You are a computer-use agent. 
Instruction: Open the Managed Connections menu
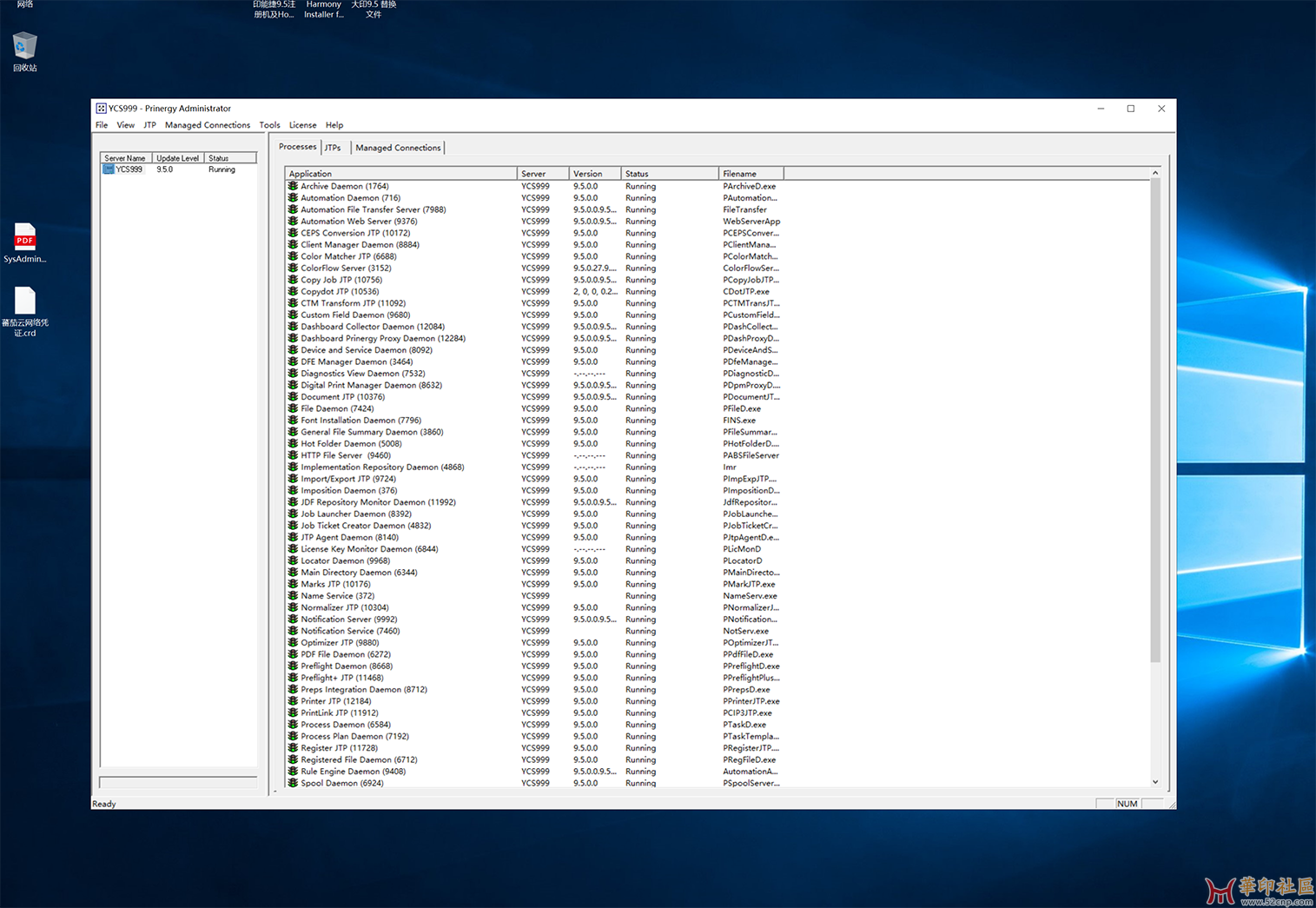(x=207, y=125)
